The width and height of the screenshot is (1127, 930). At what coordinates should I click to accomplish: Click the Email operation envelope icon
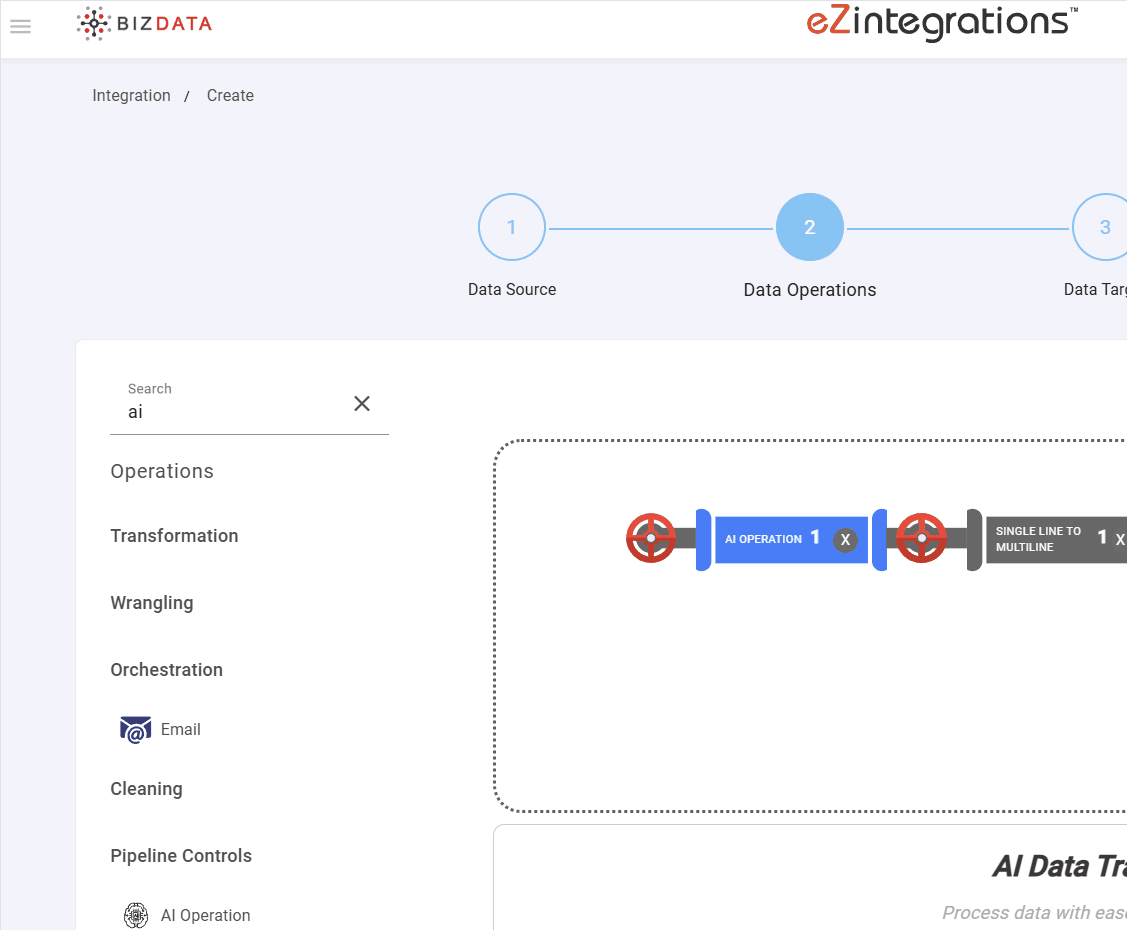tap(136, 730)
